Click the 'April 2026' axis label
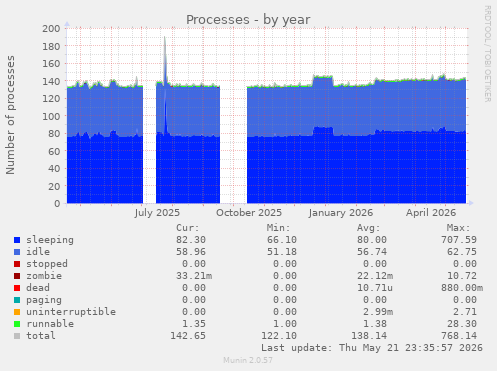 431,213
